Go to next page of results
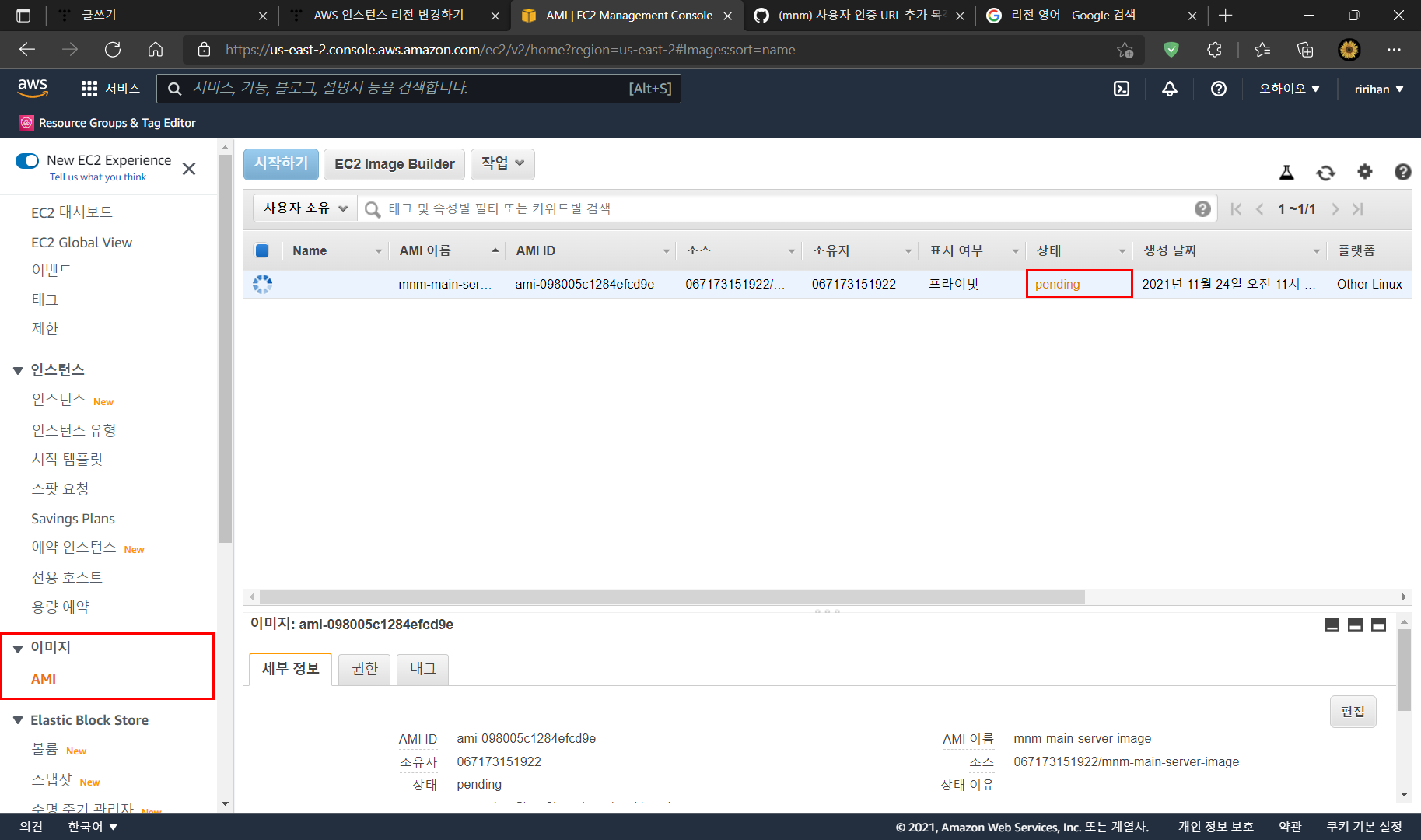 click(1335, 208)
